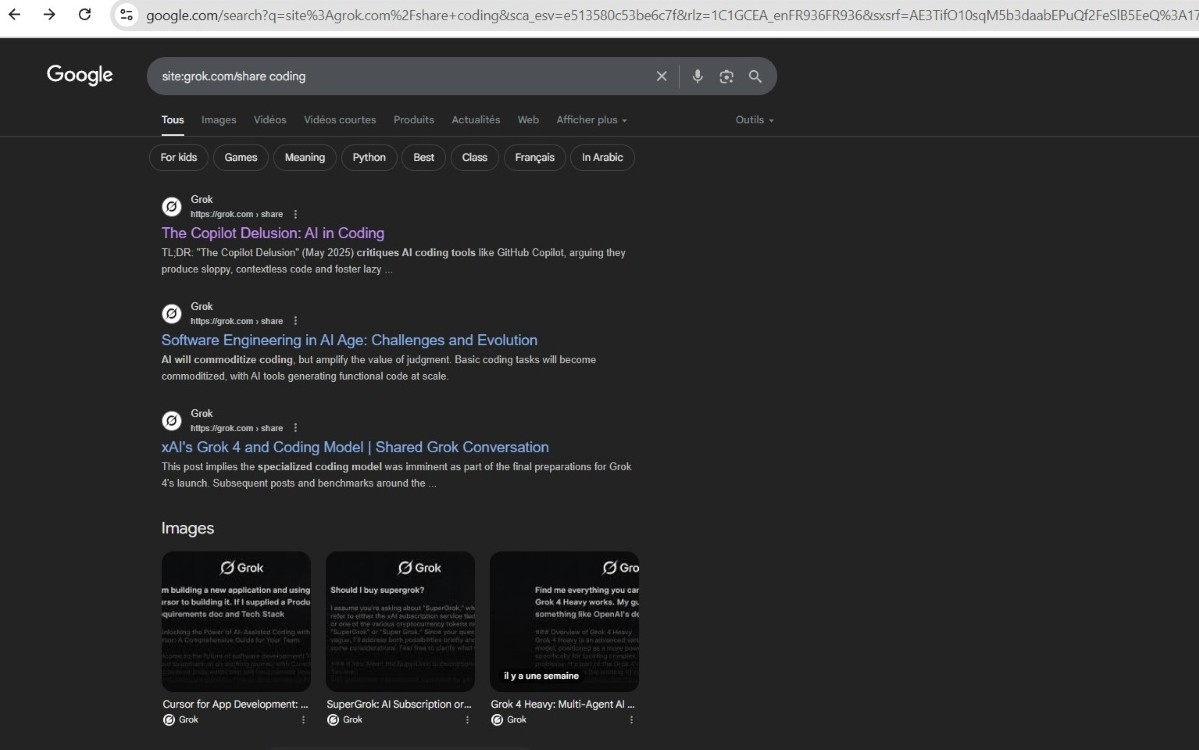
Task: Toggle the Français filter chip
Action: (x=534, y=157)
